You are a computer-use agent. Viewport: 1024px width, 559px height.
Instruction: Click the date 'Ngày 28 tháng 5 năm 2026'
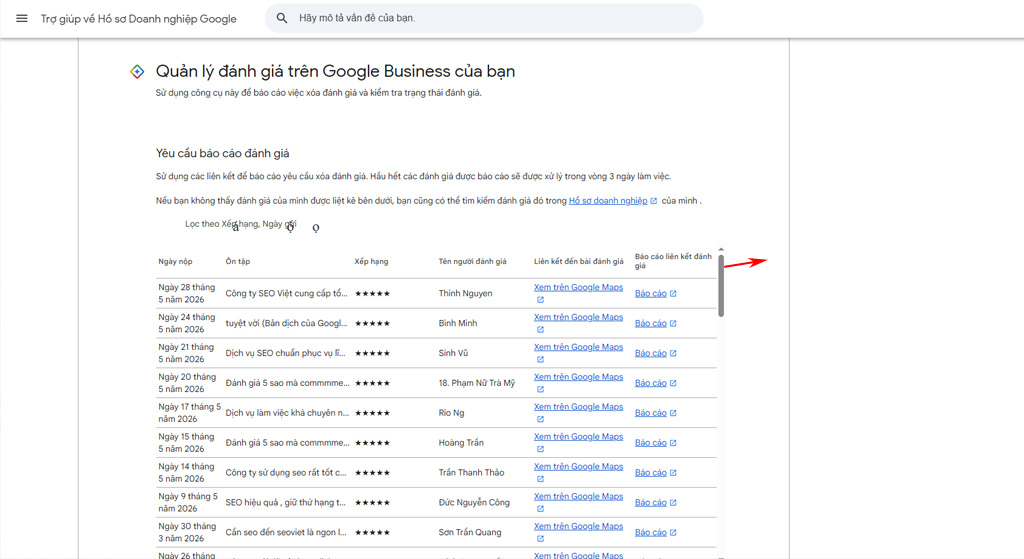coord(187,293)
